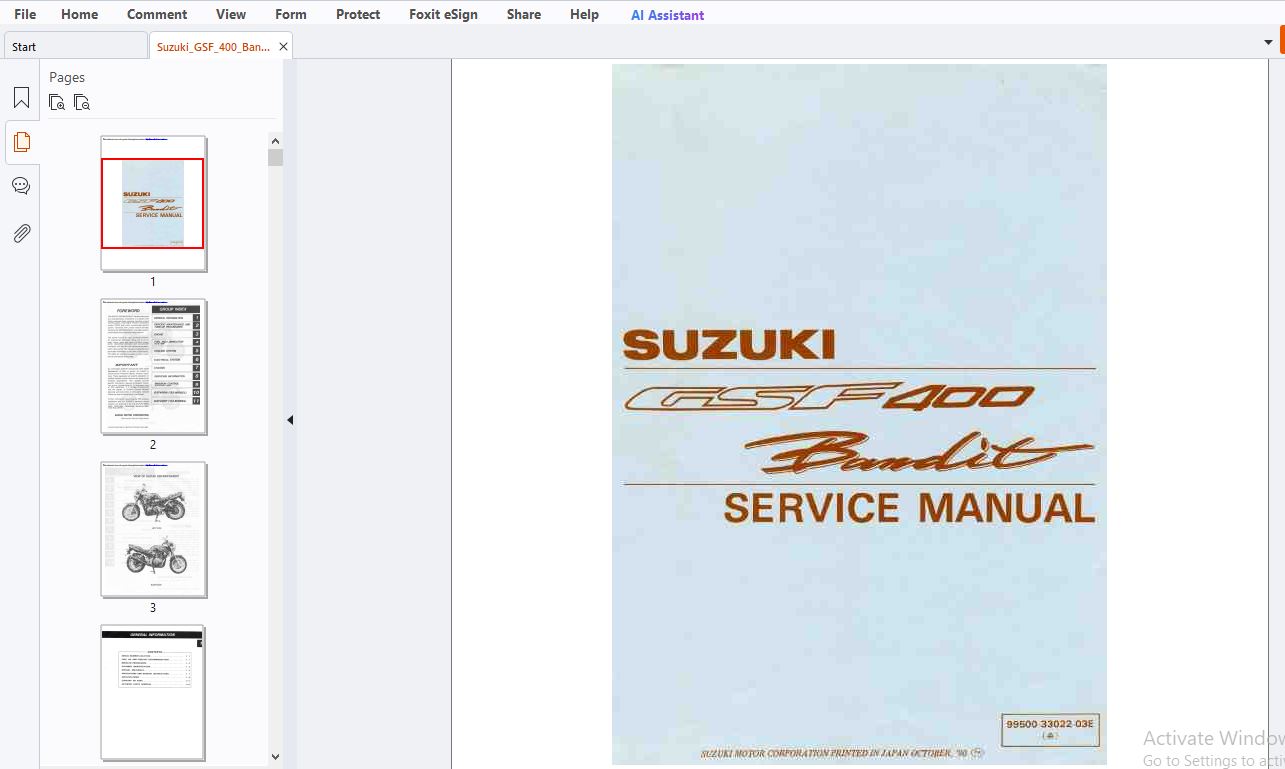
Task: Select page 3 motorcycle thumbnail
Action: pos(153,529)
